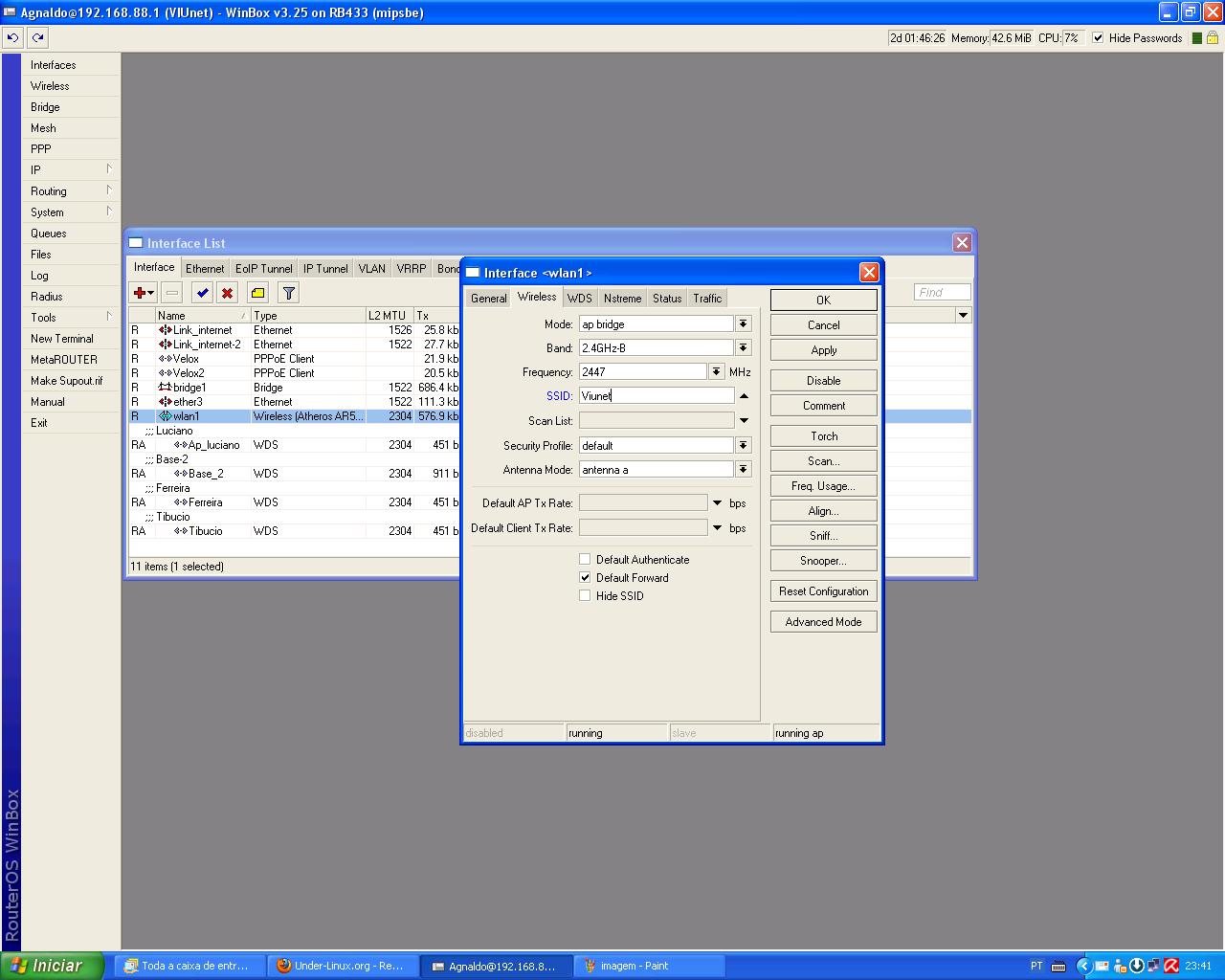Click the redo arrow in WinBox toolbar

[x=37, y=37]
